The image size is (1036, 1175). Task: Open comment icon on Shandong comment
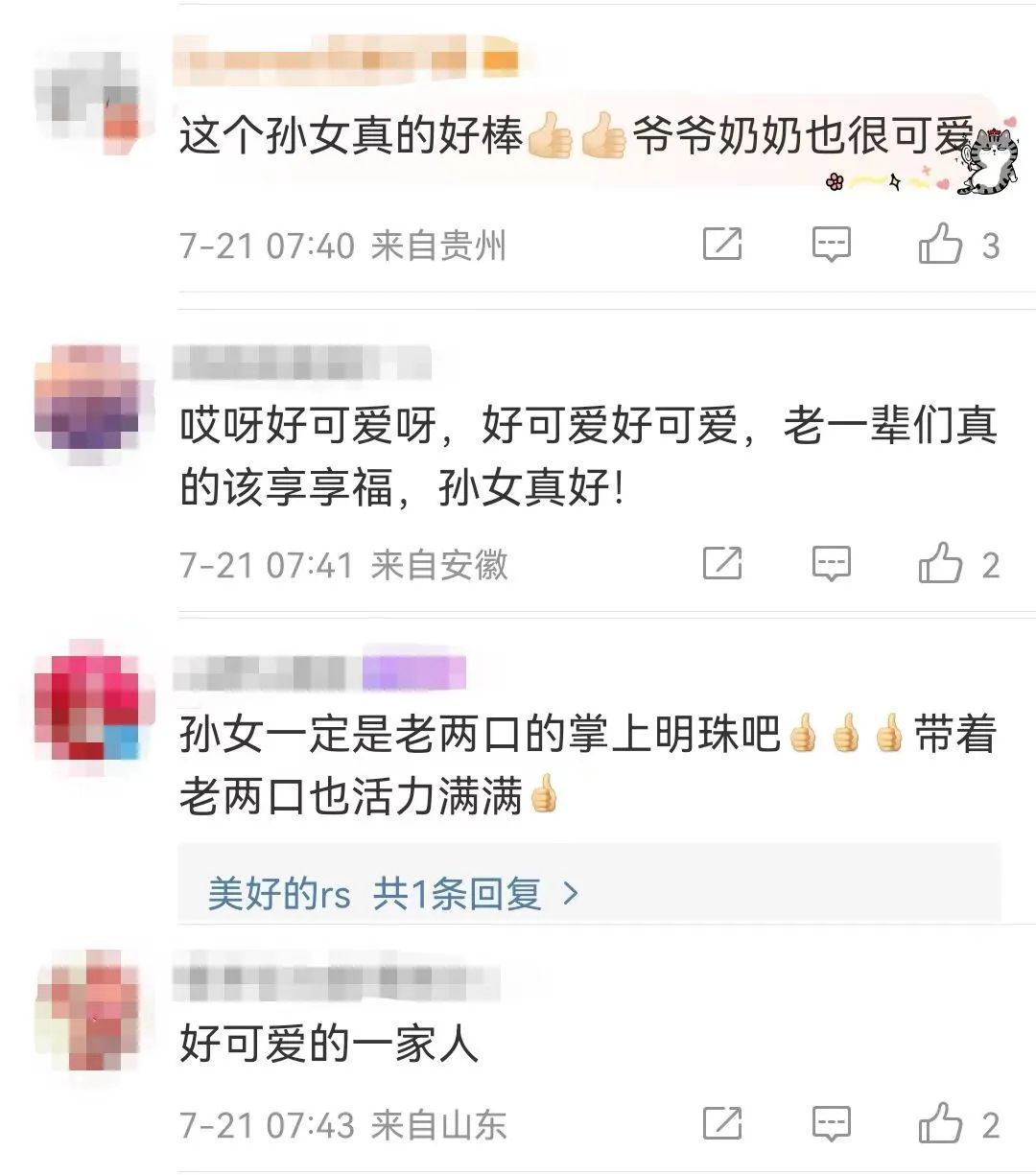(x=831, y=1123)
